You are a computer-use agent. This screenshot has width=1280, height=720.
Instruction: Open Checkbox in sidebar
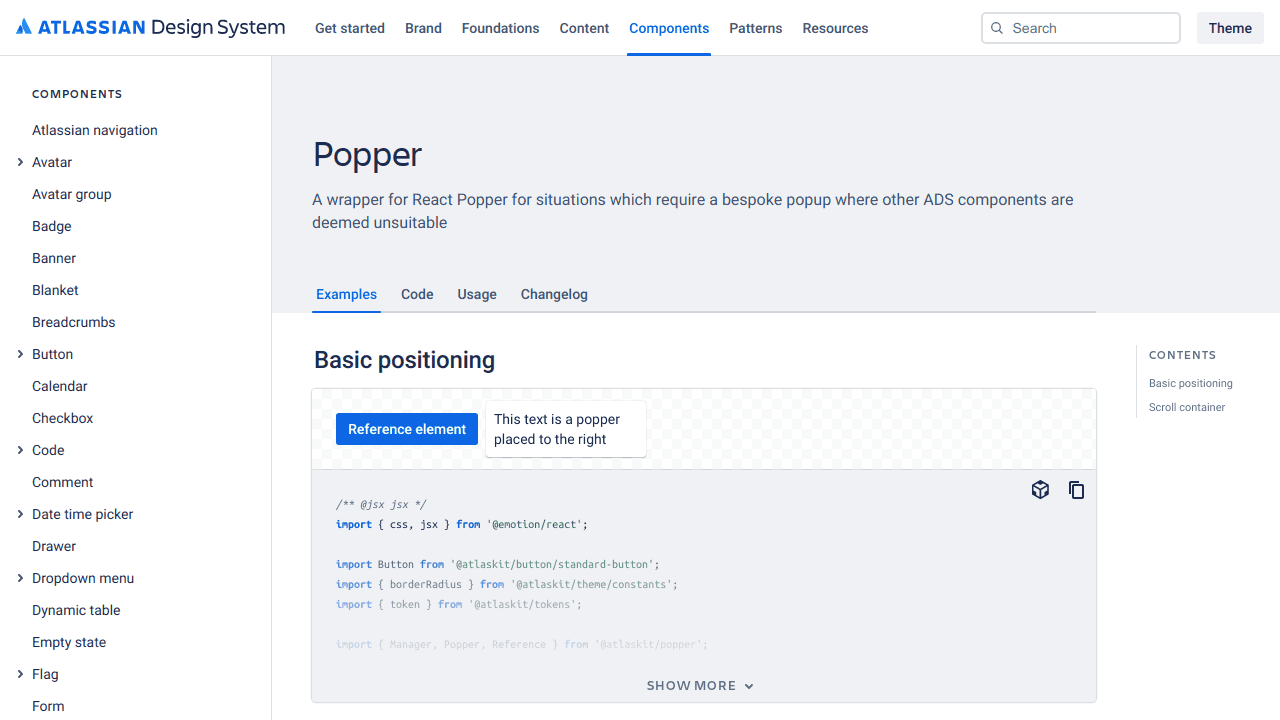(x=63, y=418)
